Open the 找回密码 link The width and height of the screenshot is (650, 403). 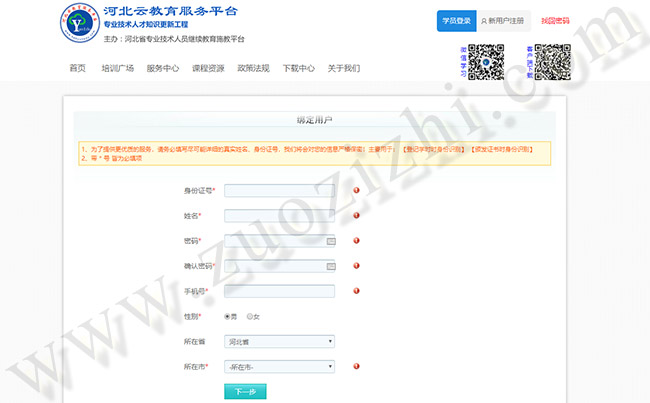[x=555, y=20]
